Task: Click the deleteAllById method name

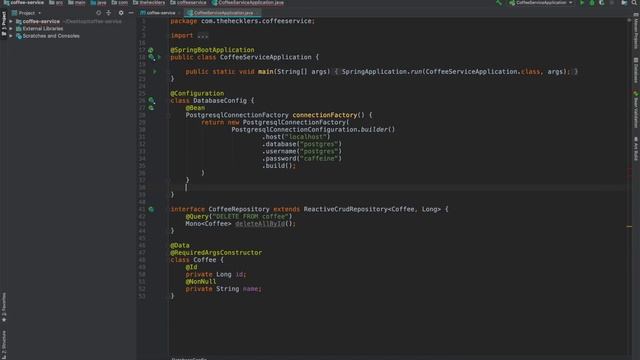Action: click(x=260, y=223)
